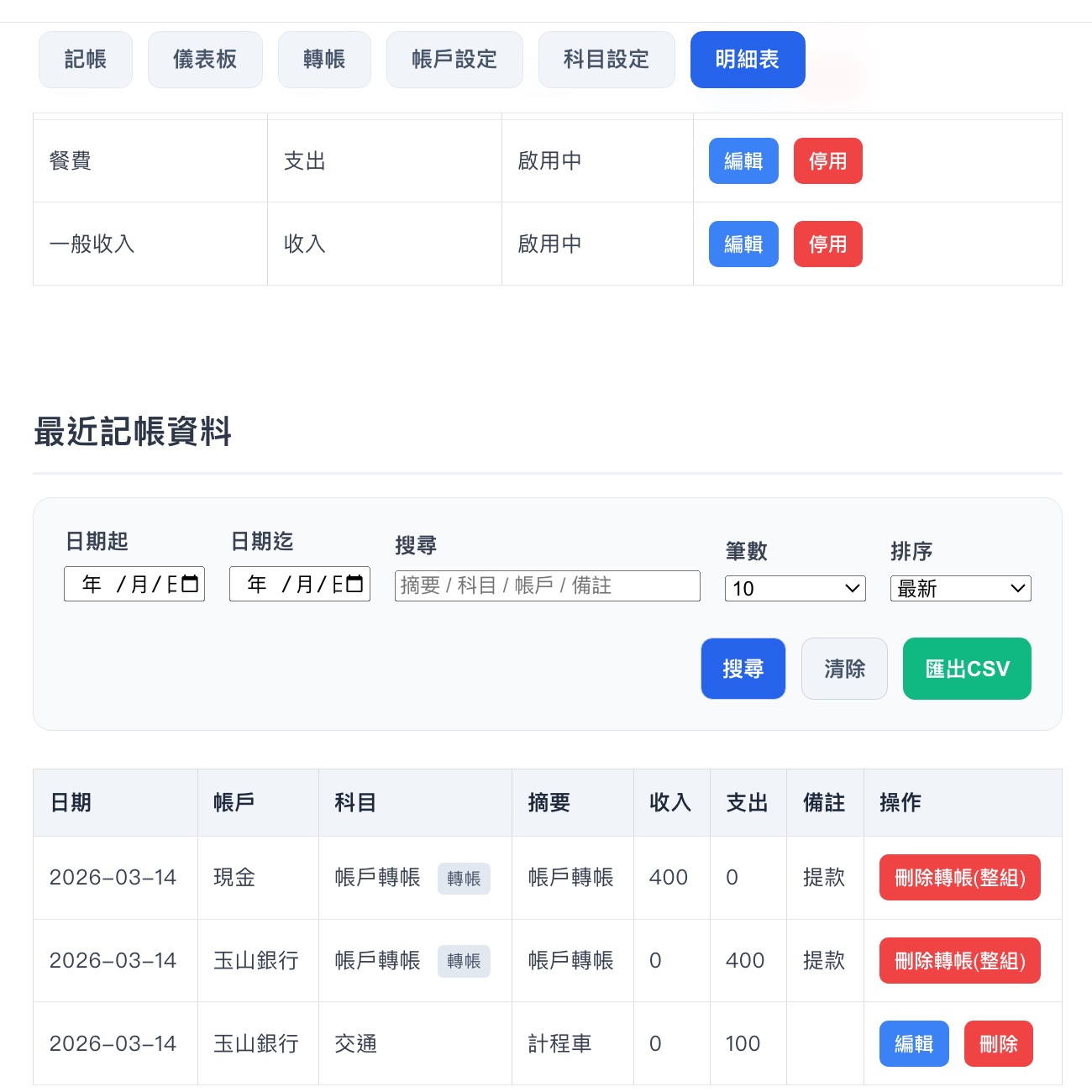
Task: Edit the 餐費 category row
Action: click(x=743, y=160)
